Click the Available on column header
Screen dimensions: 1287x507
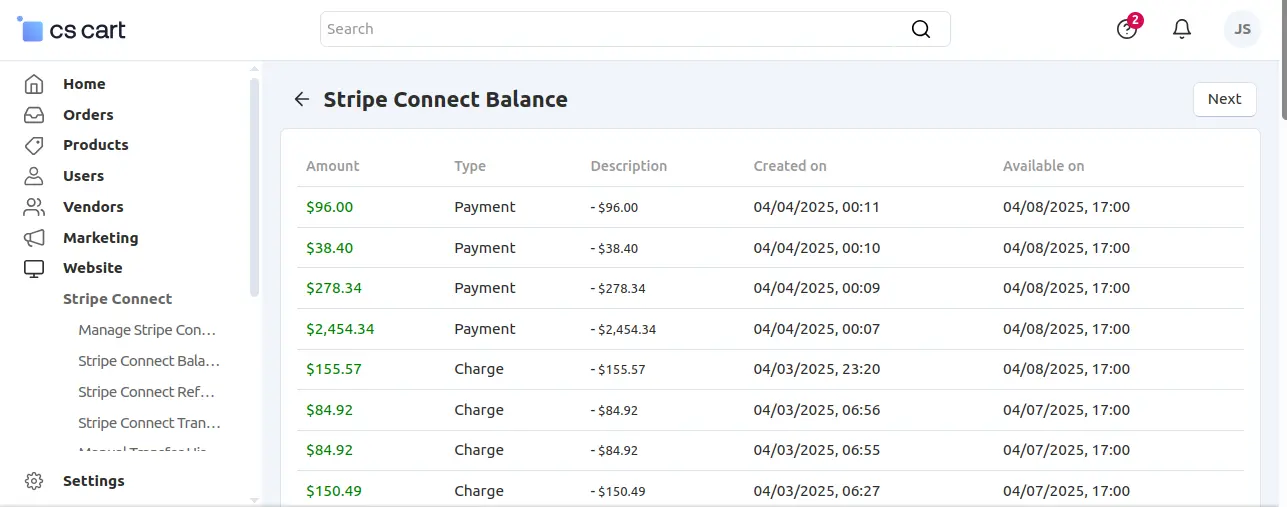1043,166
